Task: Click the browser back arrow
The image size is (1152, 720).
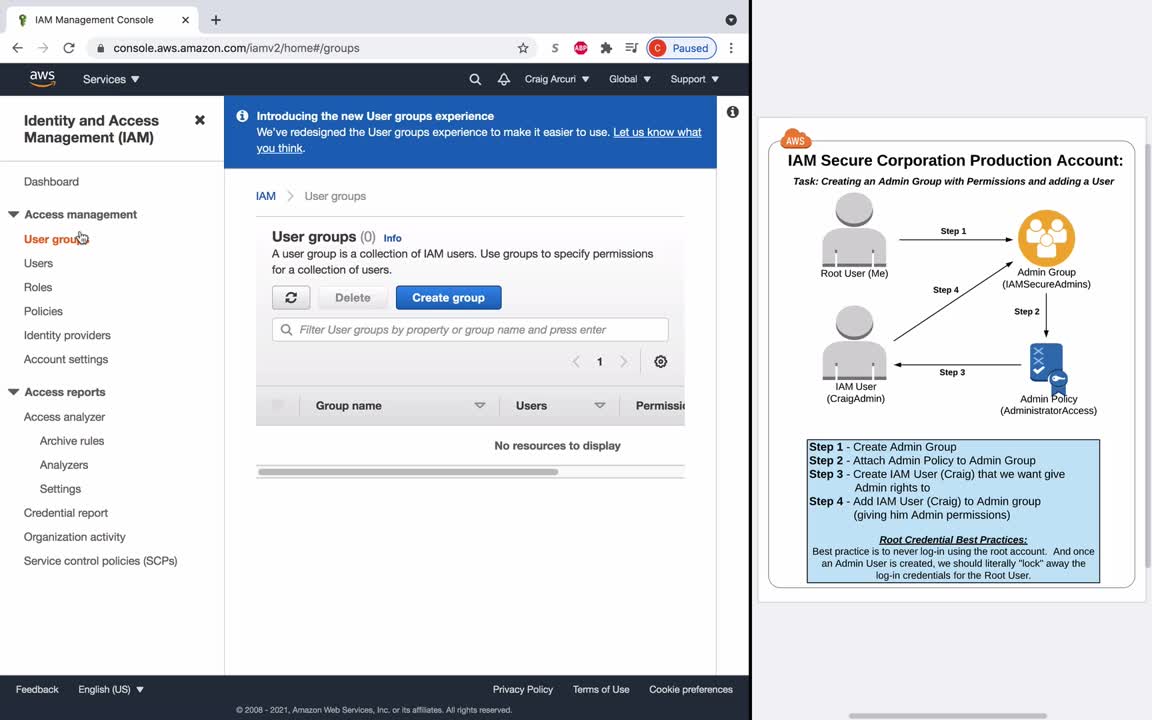Action: click(18, 48)
